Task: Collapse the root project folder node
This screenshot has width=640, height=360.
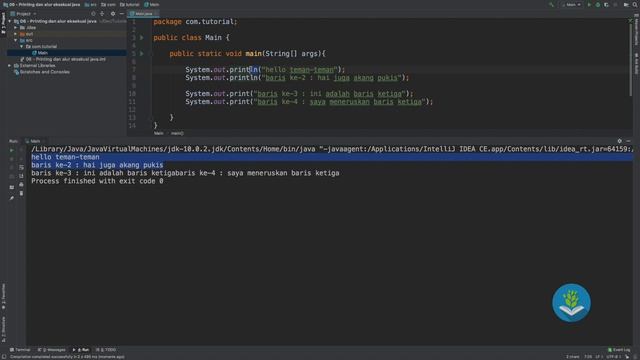Action: pos(10,21)
